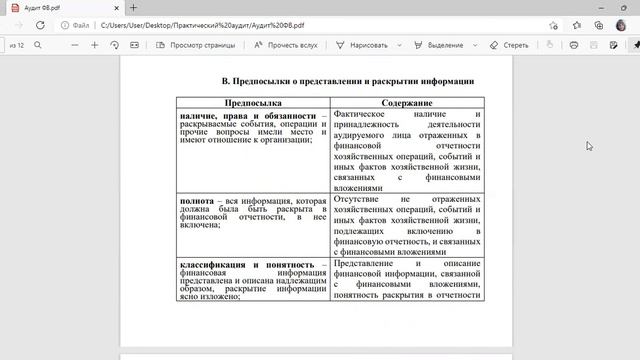Viewport: 640px width, 360px height.
Task: Click the Save As icon with pencil
Action: pos(613,45)
